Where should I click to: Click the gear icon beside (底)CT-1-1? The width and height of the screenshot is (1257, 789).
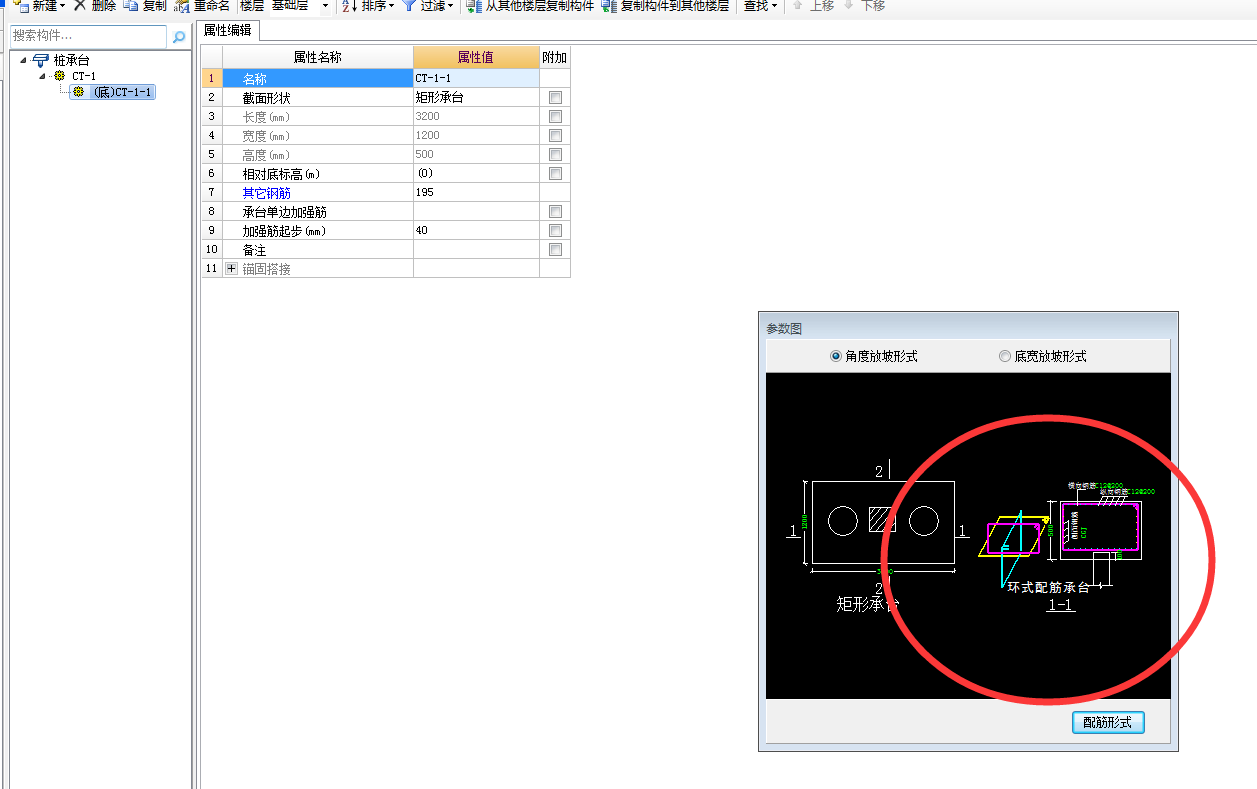click(x=79, y=92)
